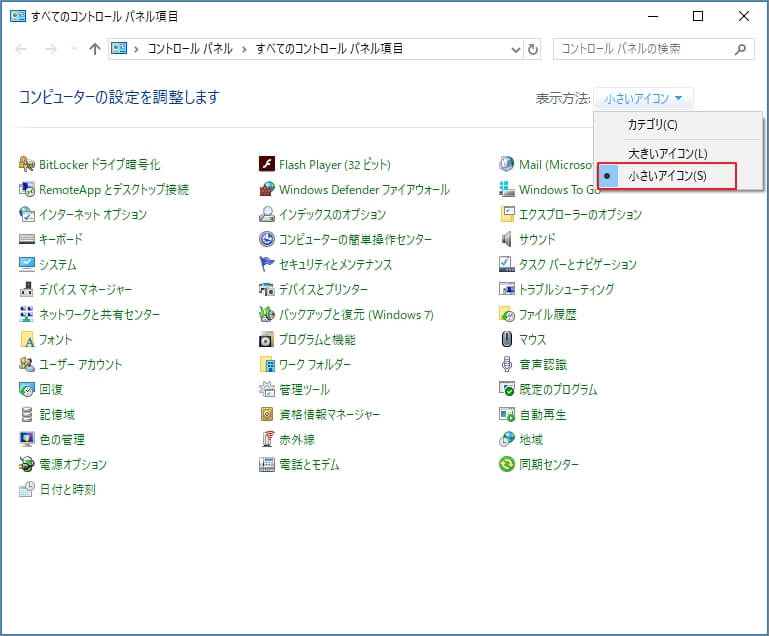Open the 電話とモデム icon
Viewport: 769px width, 636px height.
click(x=267, y=464)
